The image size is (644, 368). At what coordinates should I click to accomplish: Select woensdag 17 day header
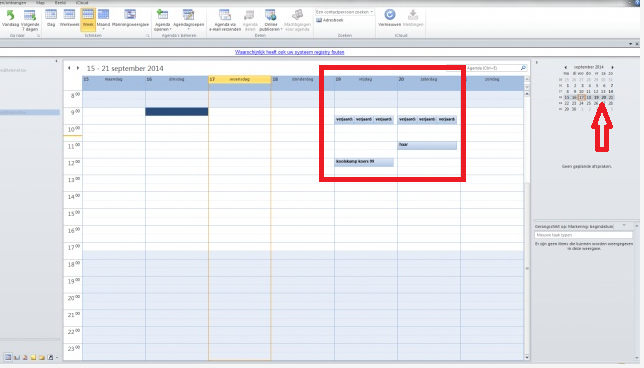click(x=240, y=79)
